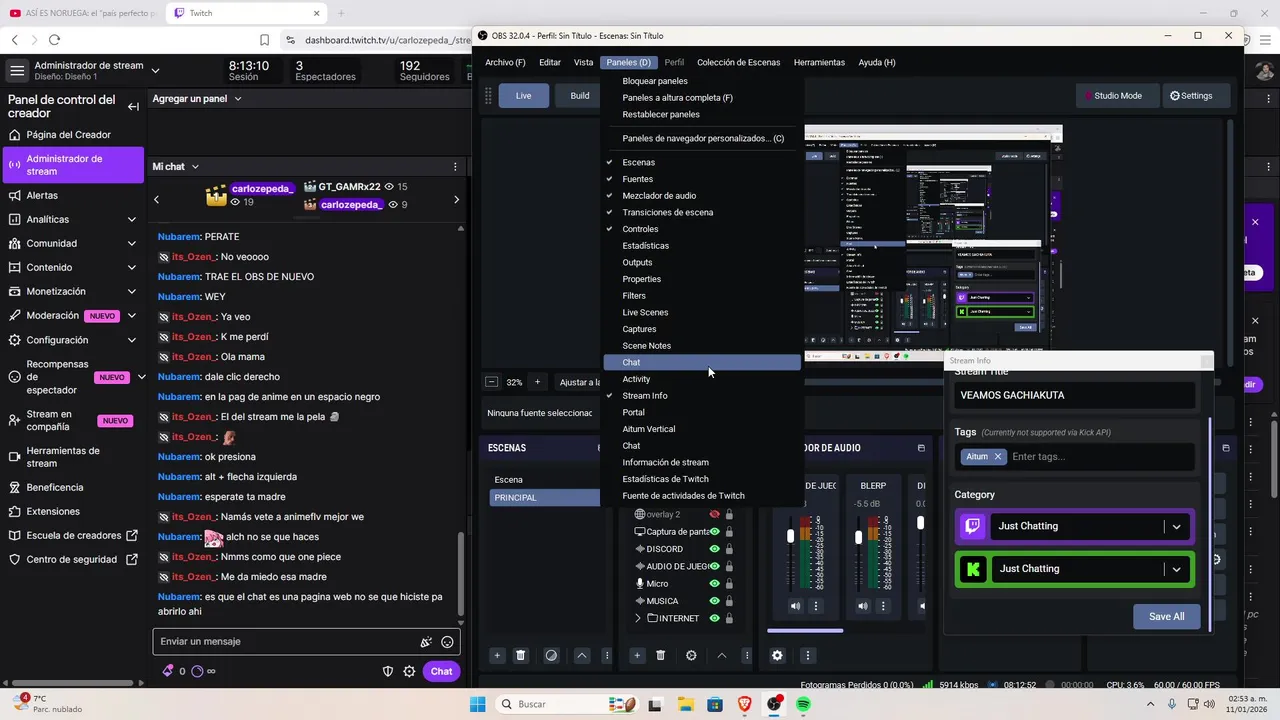Screen dimensions: 1280x720
Task: Click the trash icon under the Escenas list
Action: (520, 656)
